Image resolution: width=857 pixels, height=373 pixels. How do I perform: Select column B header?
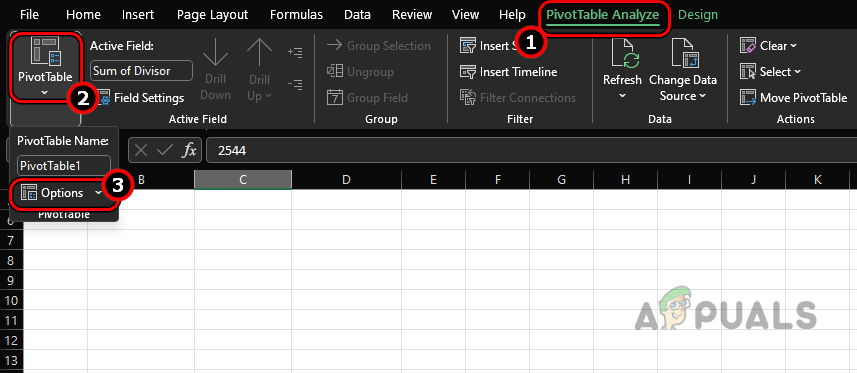(141, 179)
